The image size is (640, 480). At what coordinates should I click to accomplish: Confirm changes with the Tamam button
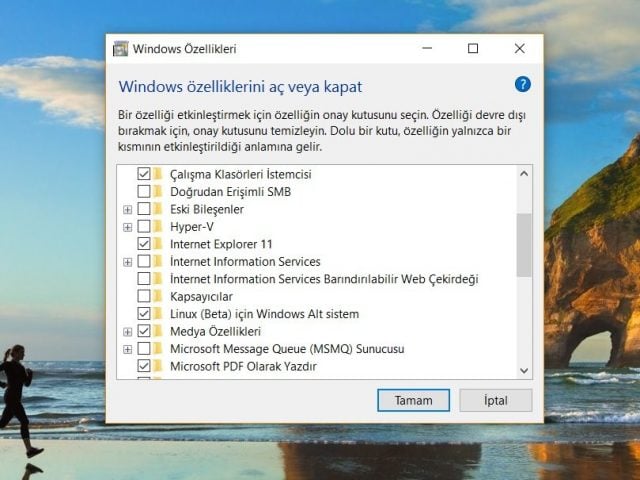pos(413,400)
